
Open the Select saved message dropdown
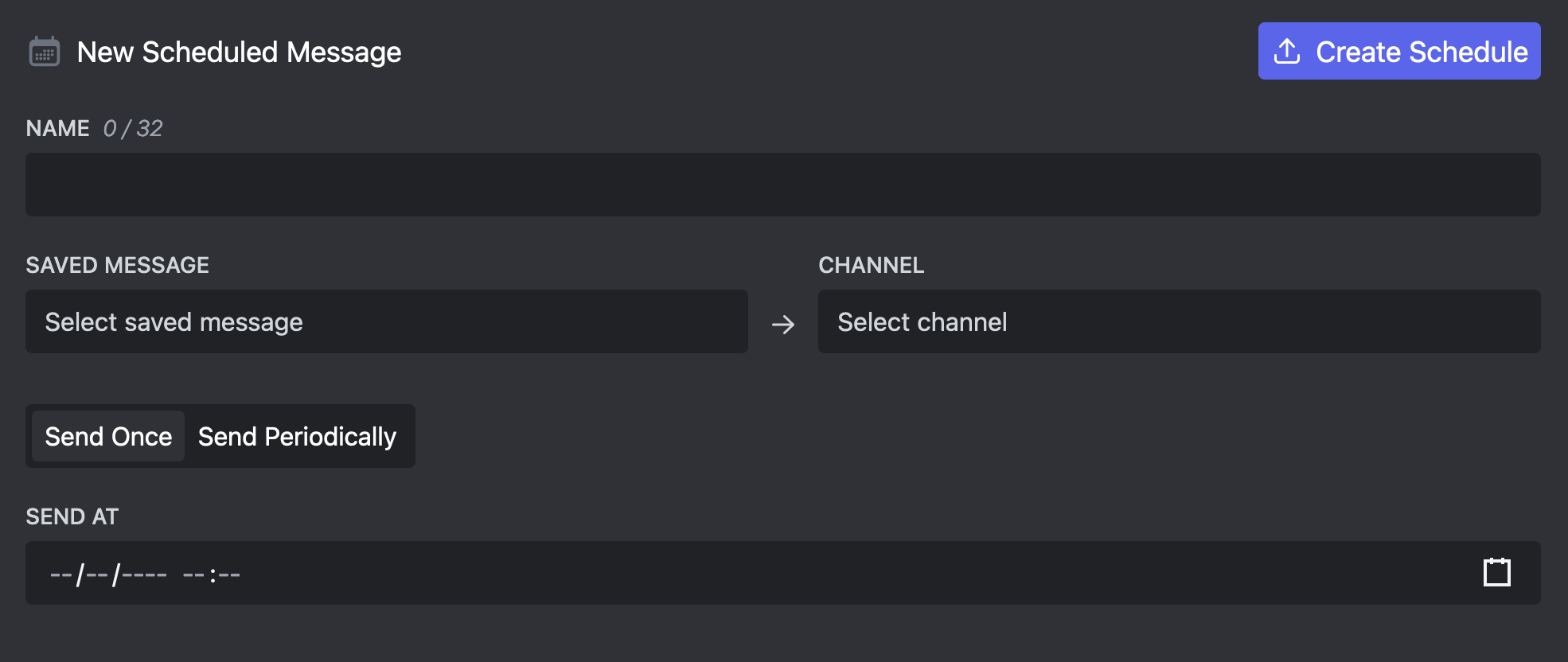pos(387,321)
